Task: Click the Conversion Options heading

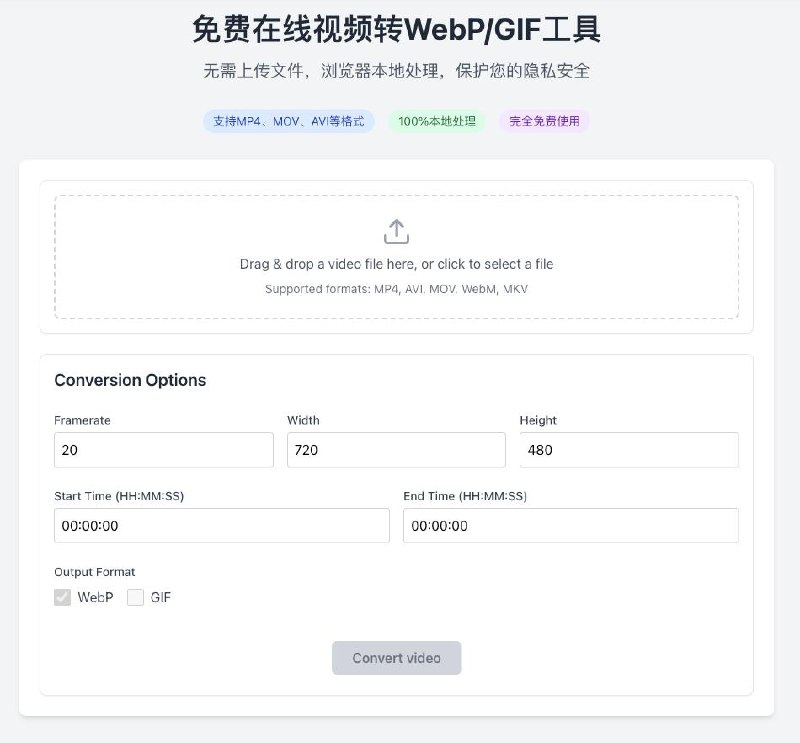Action: point(130,380)
